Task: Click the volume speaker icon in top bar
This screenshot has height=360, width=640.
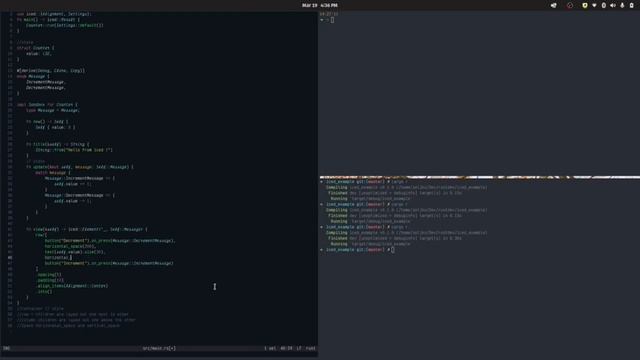Action: [x=613, y=5]
